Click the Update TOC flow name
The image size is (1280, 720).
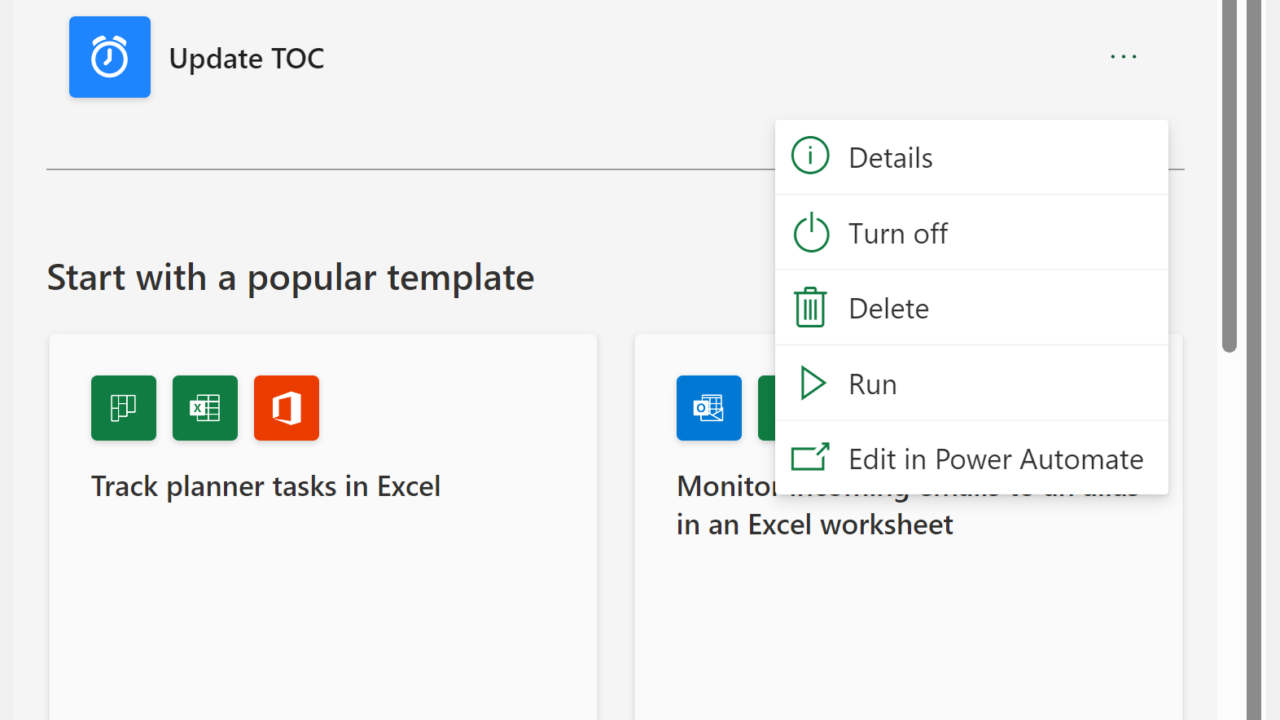pos(246,58)
